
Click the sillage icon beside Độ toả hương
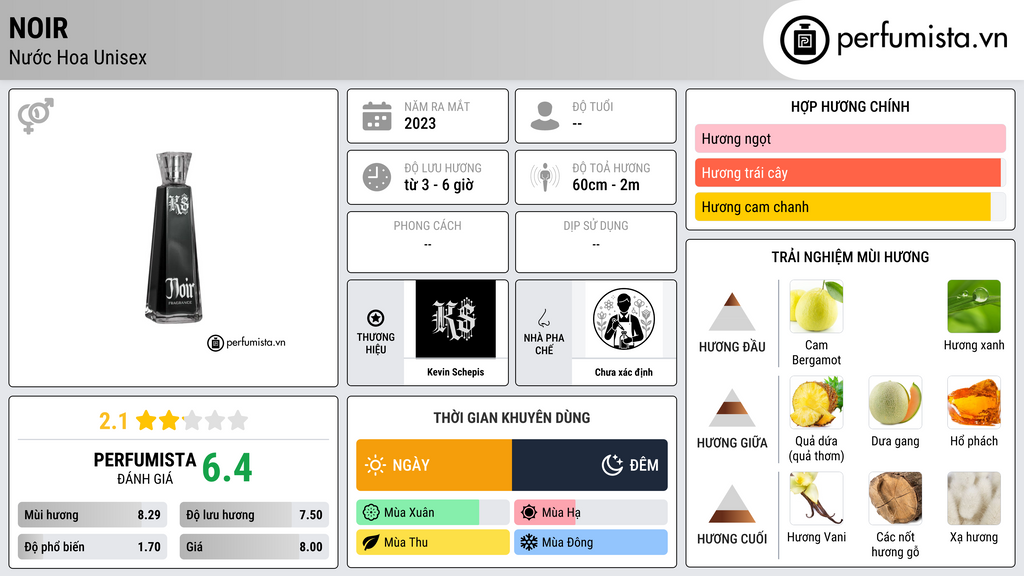click(545, 177)
